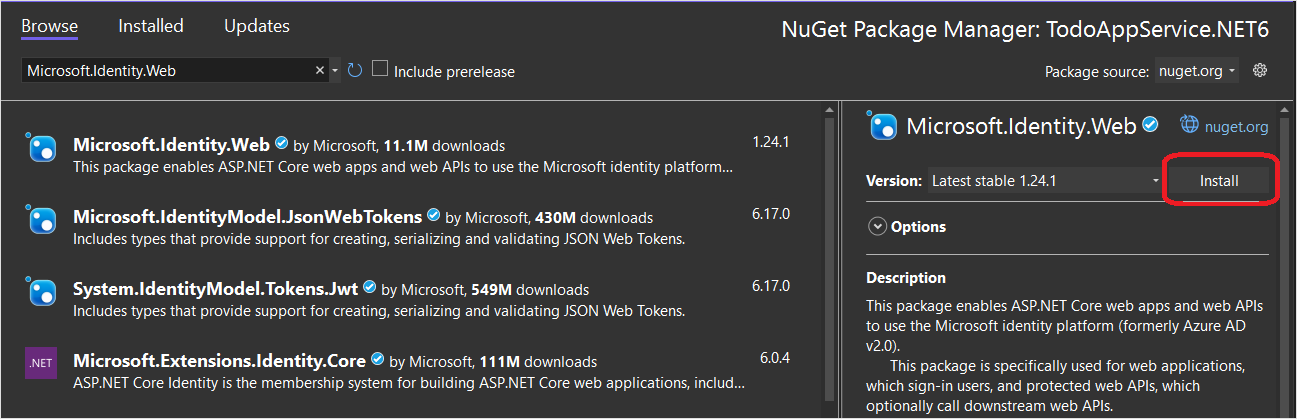Open the Package source dropdown

(1197, 71)
